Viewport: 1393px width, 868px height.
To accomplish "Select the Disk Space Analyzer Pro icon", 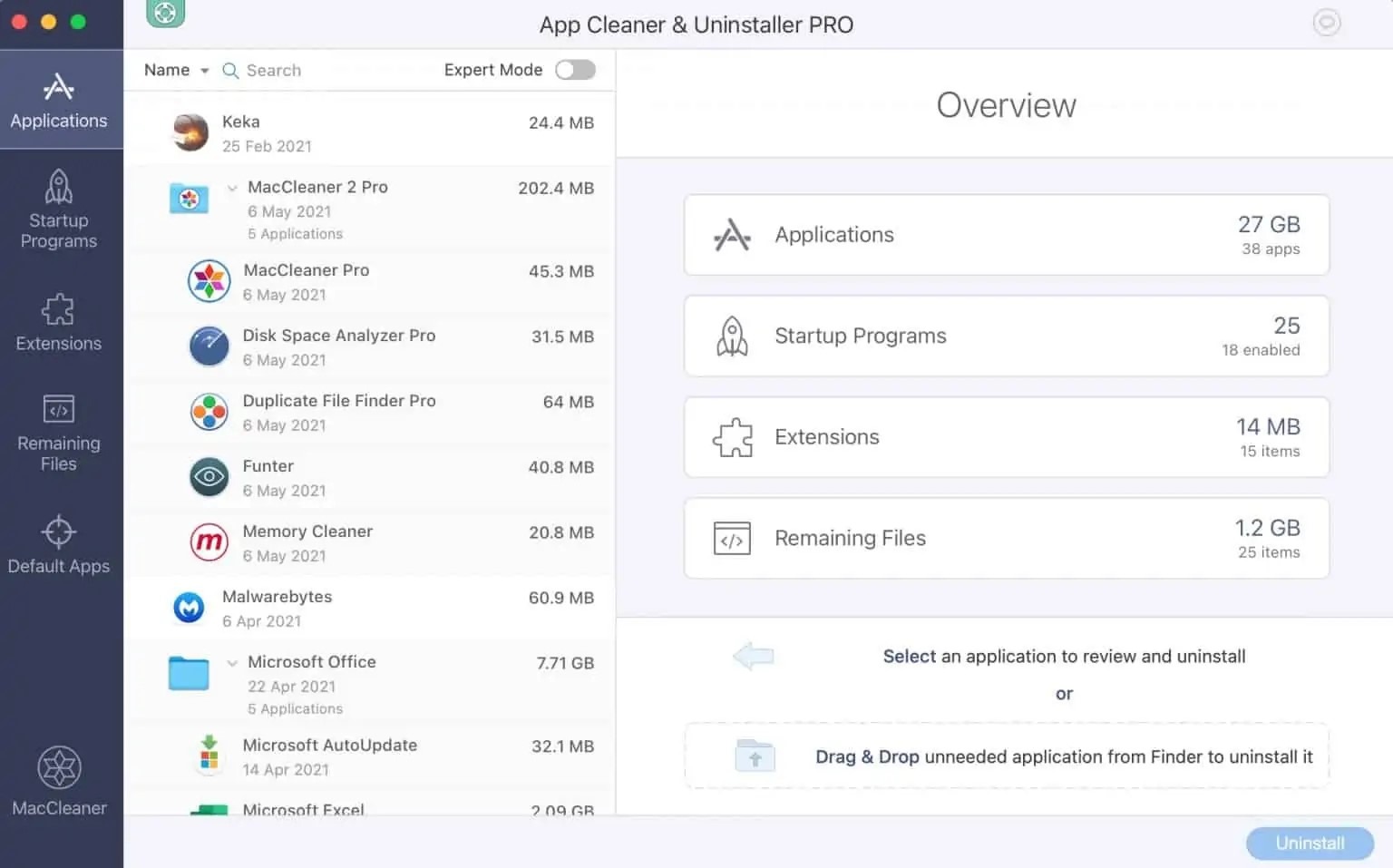I will pos(209,346).
